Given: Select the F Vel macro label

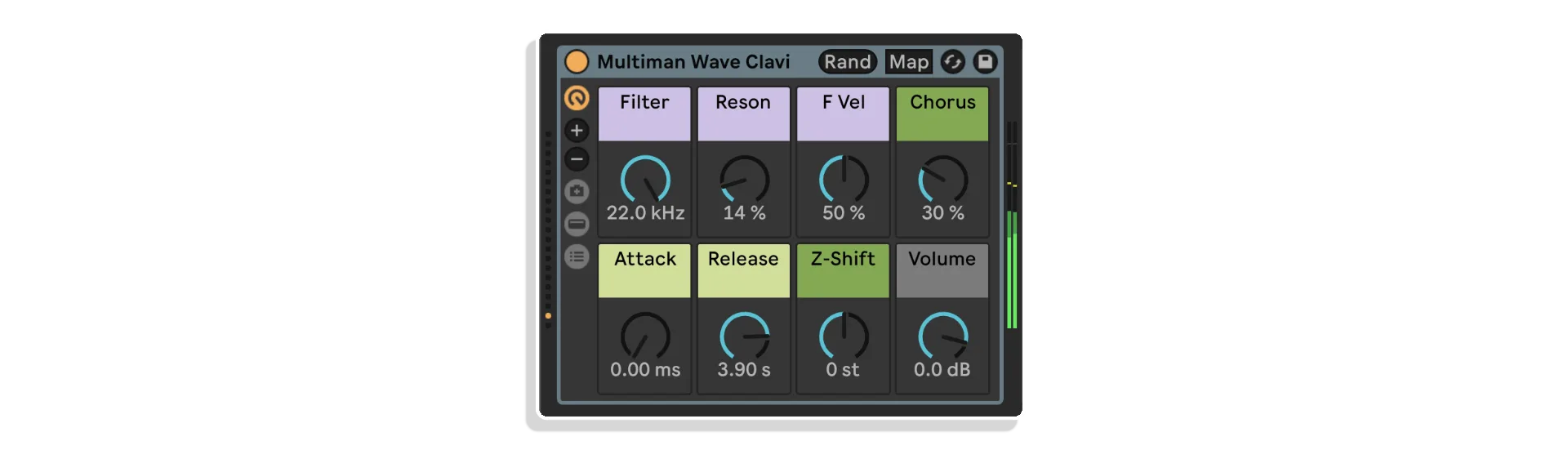Looking at the screenshot, I should 843,102.
